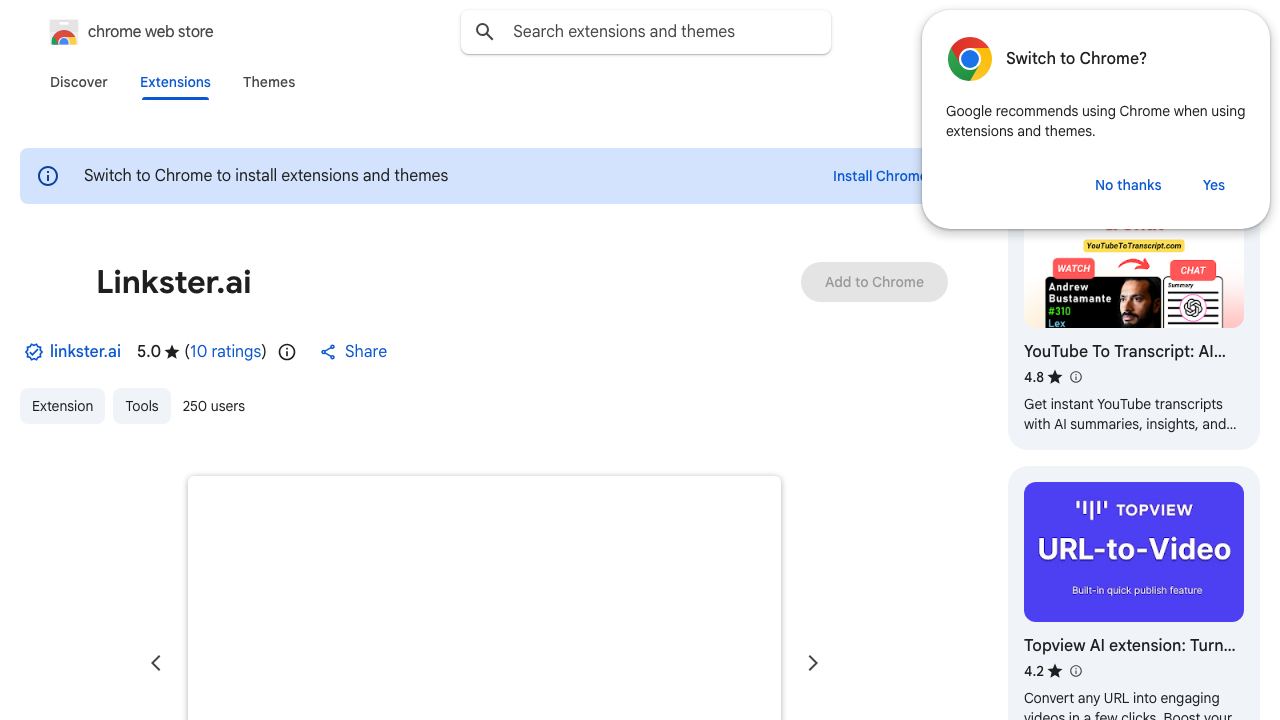The height and width of the screenshot is (720, 1280).
Task: Show the previous screenshot with the left arrow
Action: click(x=156, y=663)
